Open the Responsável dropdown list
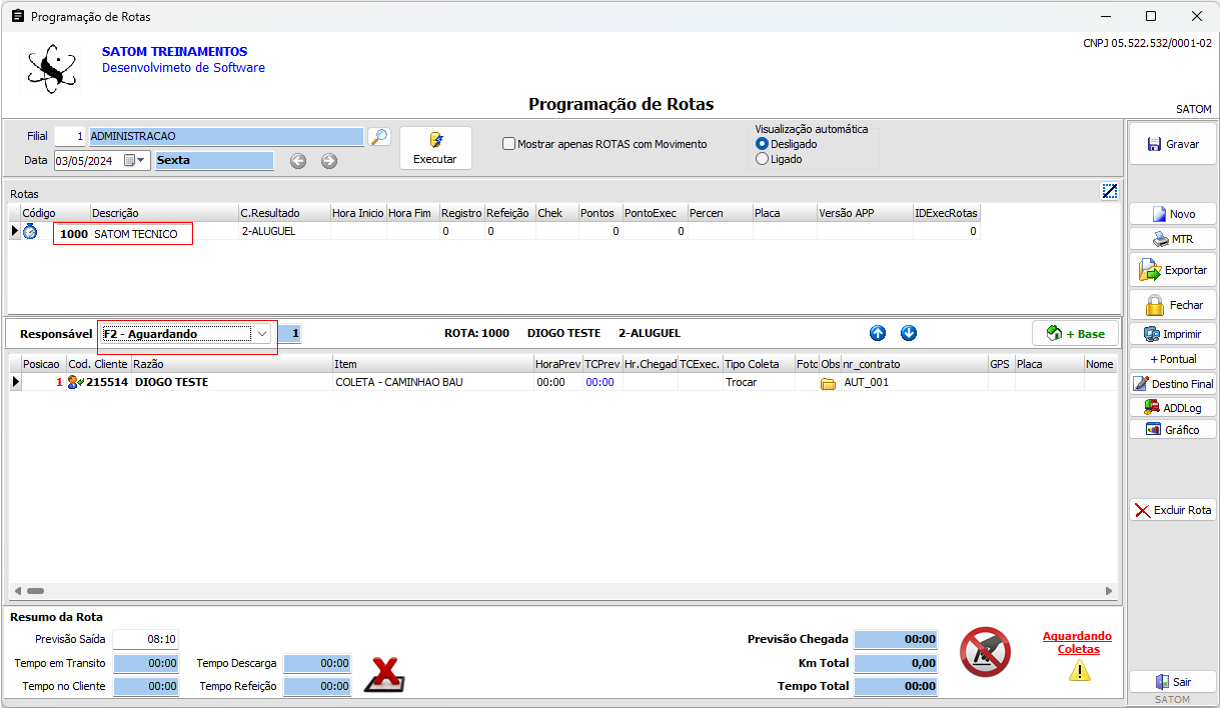The image size is (1220, 708). 262,334
